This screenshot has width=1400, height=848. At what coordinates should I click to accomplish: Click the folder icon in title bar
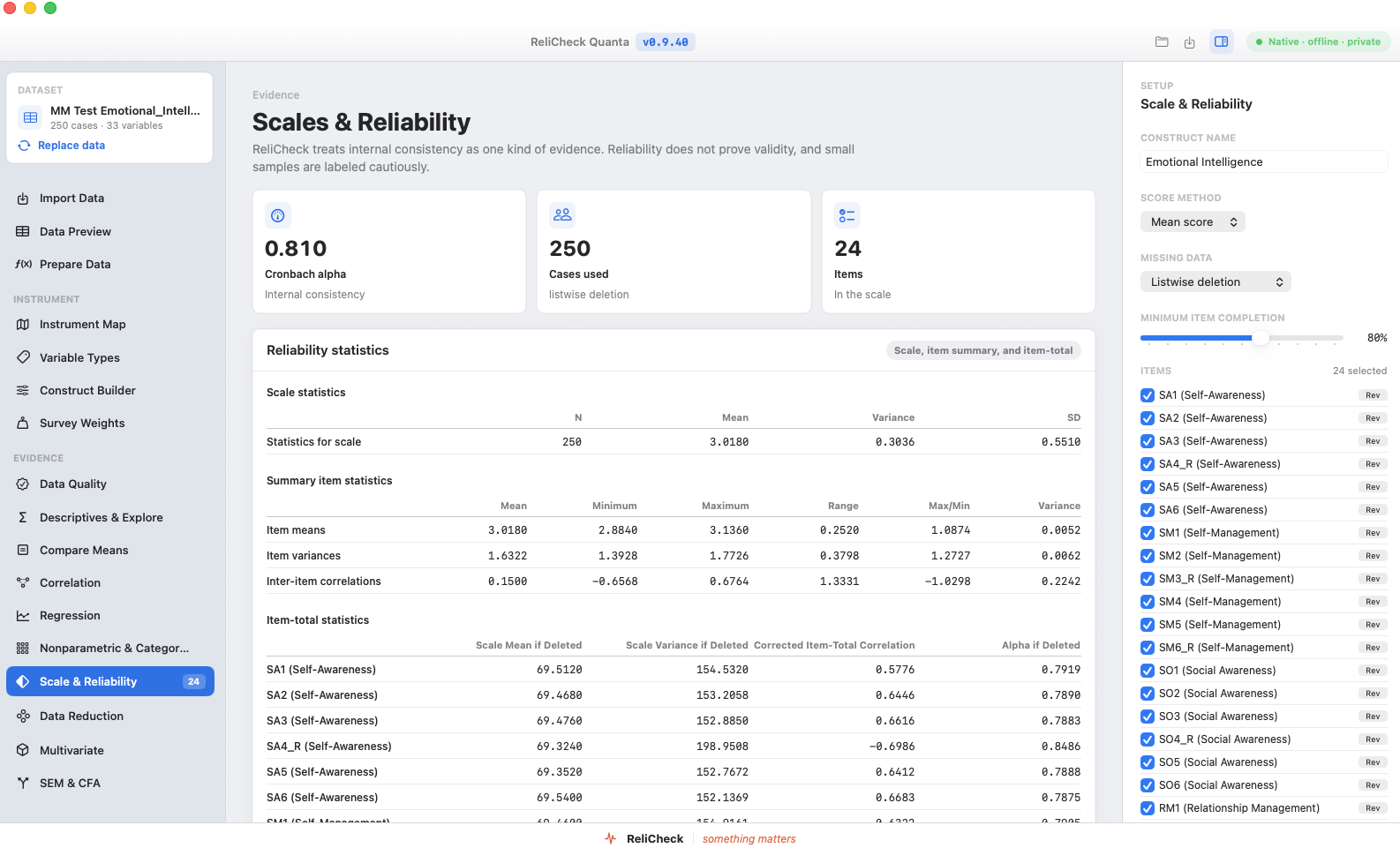[x=1162, y=41]
